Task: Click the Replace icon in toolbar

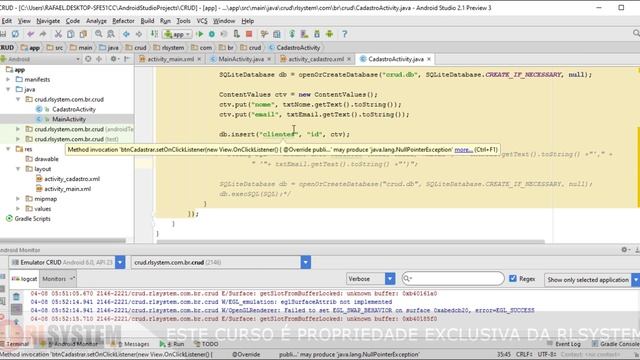Action: (x=111, y=34)
